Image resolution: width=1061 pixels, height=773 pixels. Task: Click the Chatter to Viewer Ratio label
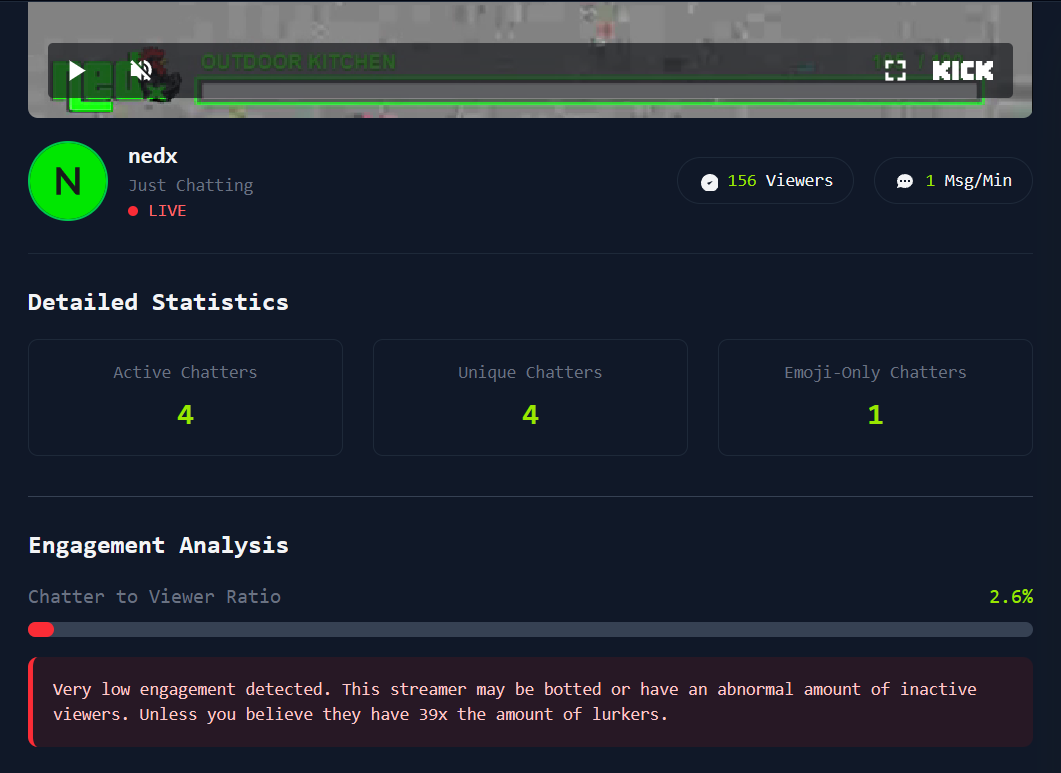(154, 596)
